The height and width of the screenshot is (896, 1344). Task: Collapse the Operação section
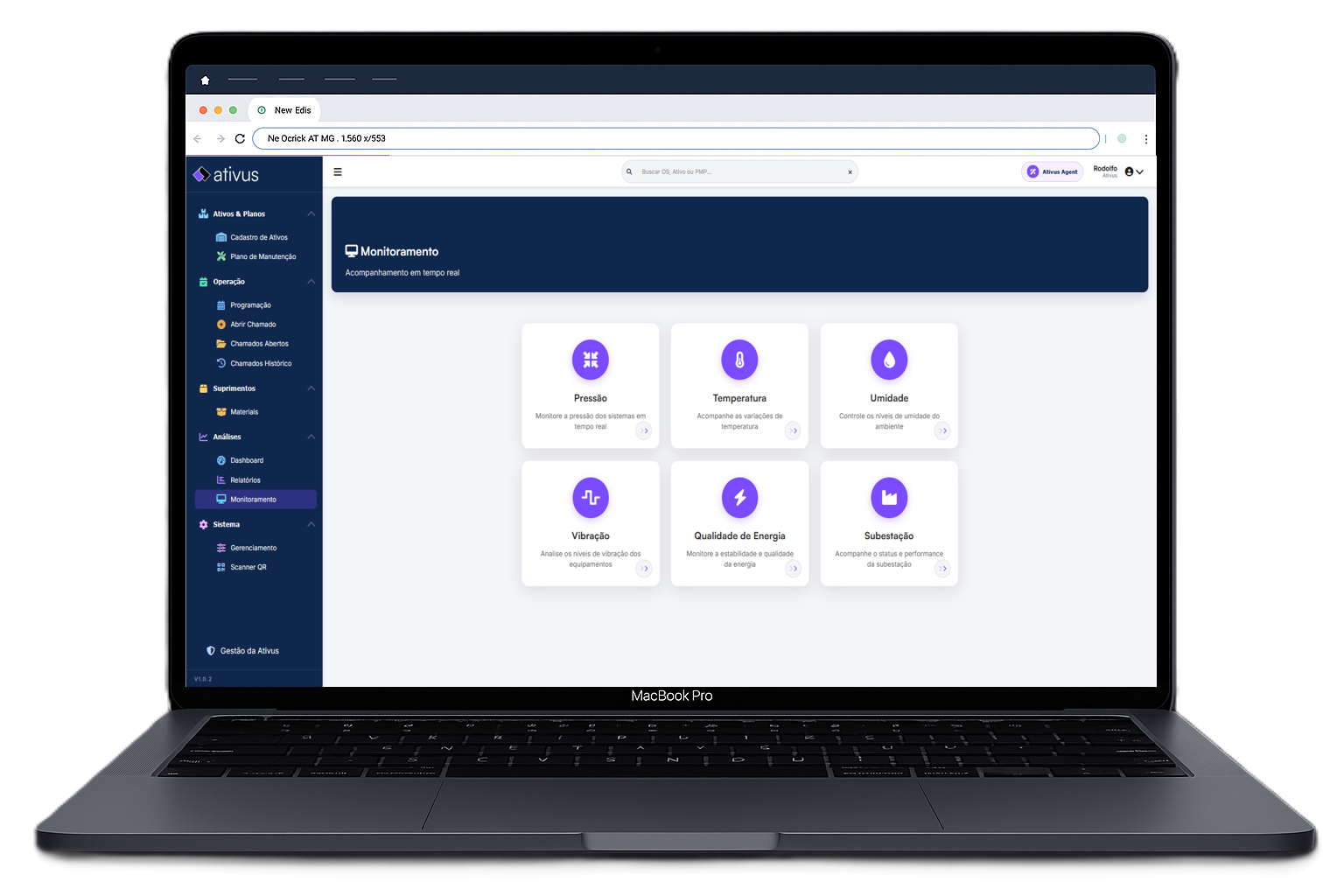coord(311,281)
